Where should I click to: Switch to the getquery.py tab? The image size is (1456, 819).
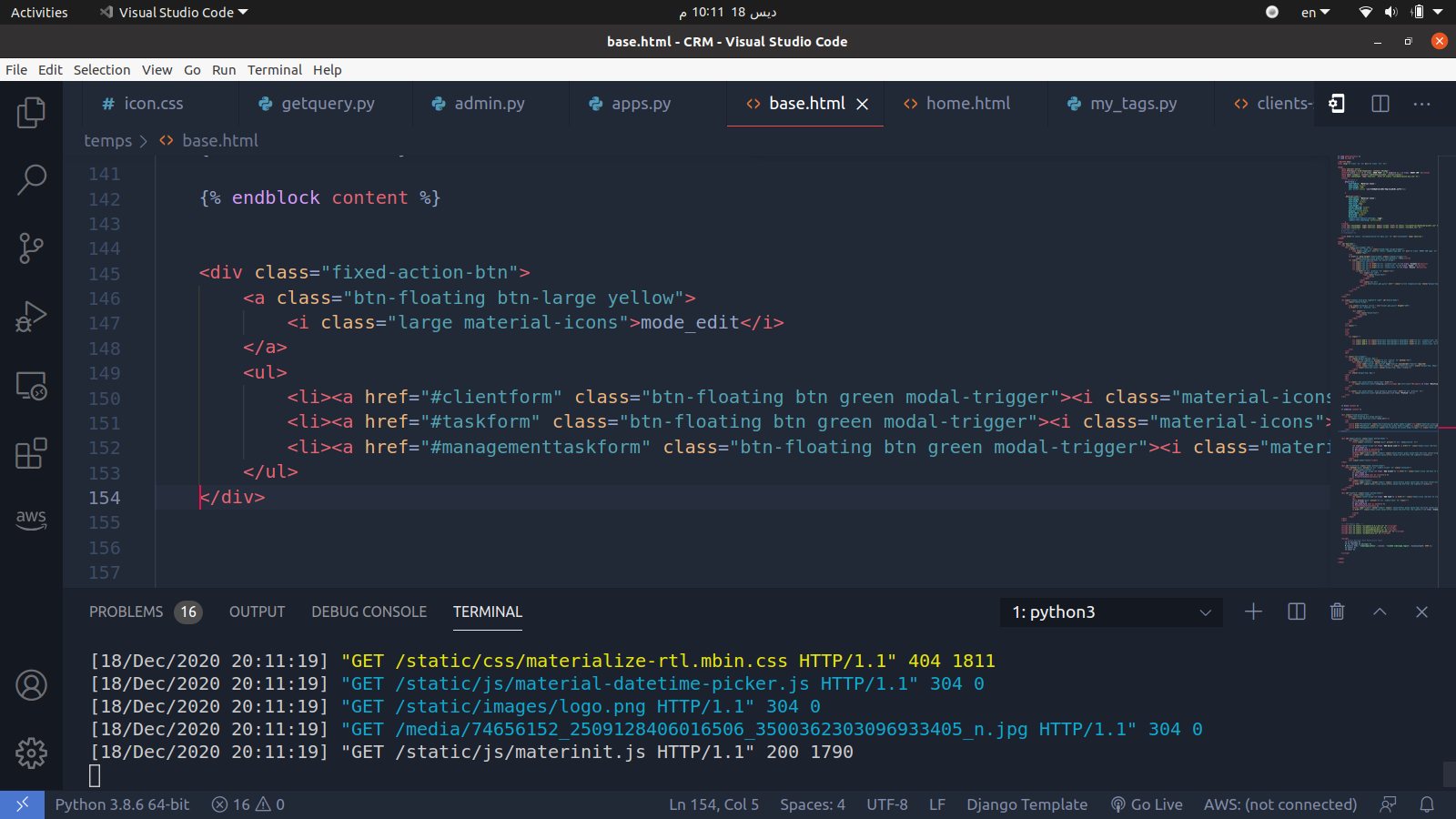(317, 104)
